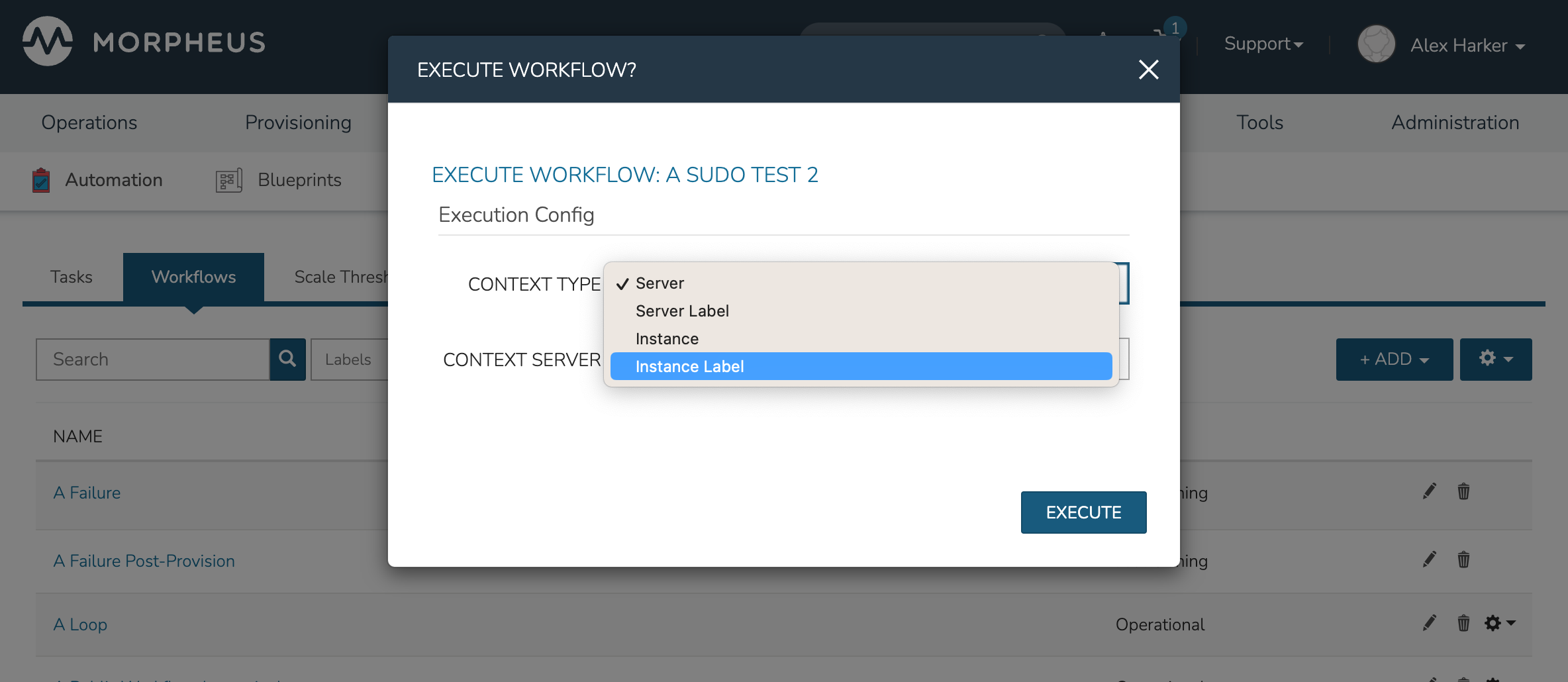Delete the A Failure workflow
Image resolution: width=1568 pixels, height=682 pixels.
click(1463, 491)
